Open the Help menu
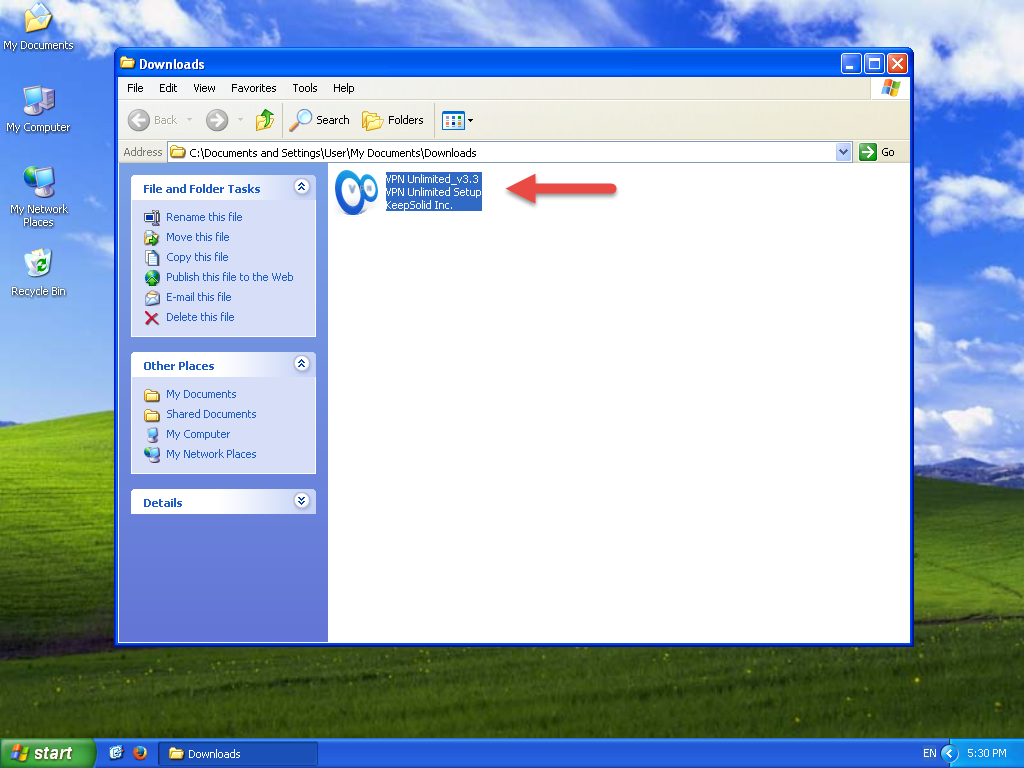This screenshot has height=768, width=1024. click(344, 88)
